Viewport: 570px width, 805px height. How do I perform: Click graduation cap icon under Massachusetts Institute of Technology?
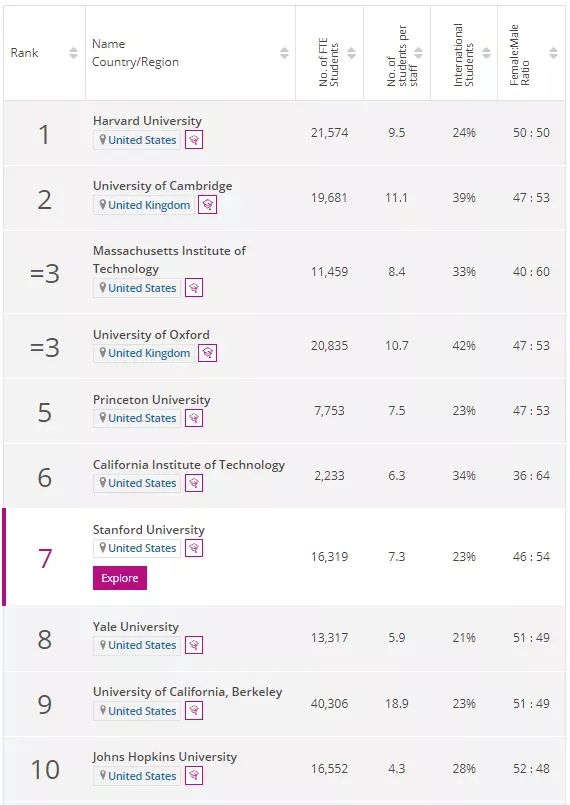194,288
